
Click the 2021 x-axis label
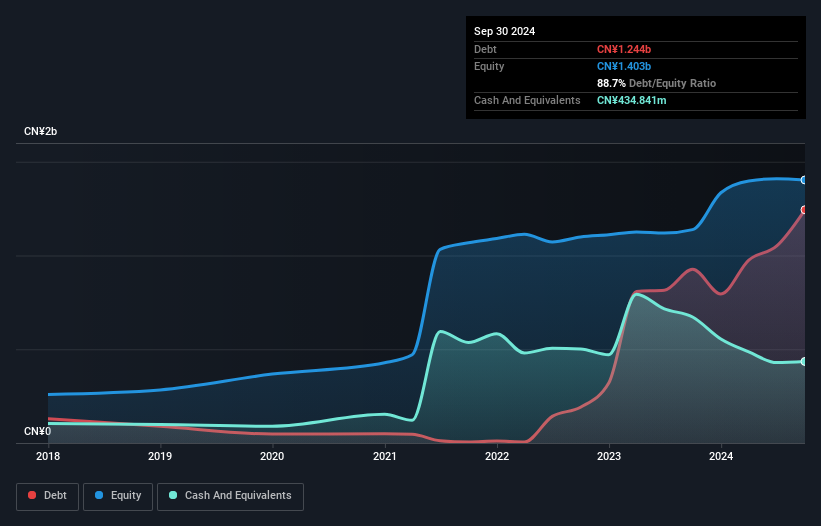pyautogui.click(x=385, y=456)
